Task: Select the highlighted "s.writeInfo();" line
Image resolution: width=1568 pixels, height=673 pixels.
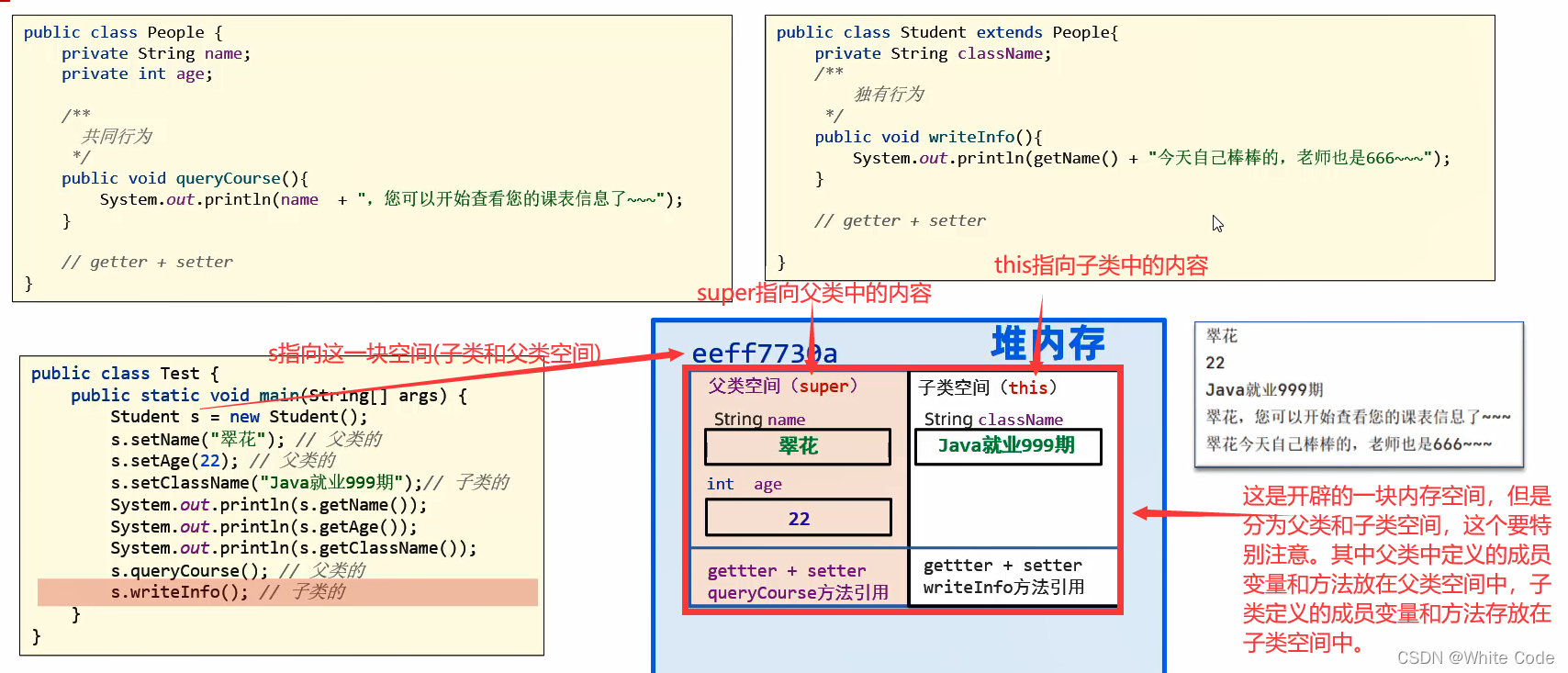Action: click(287, 592)
